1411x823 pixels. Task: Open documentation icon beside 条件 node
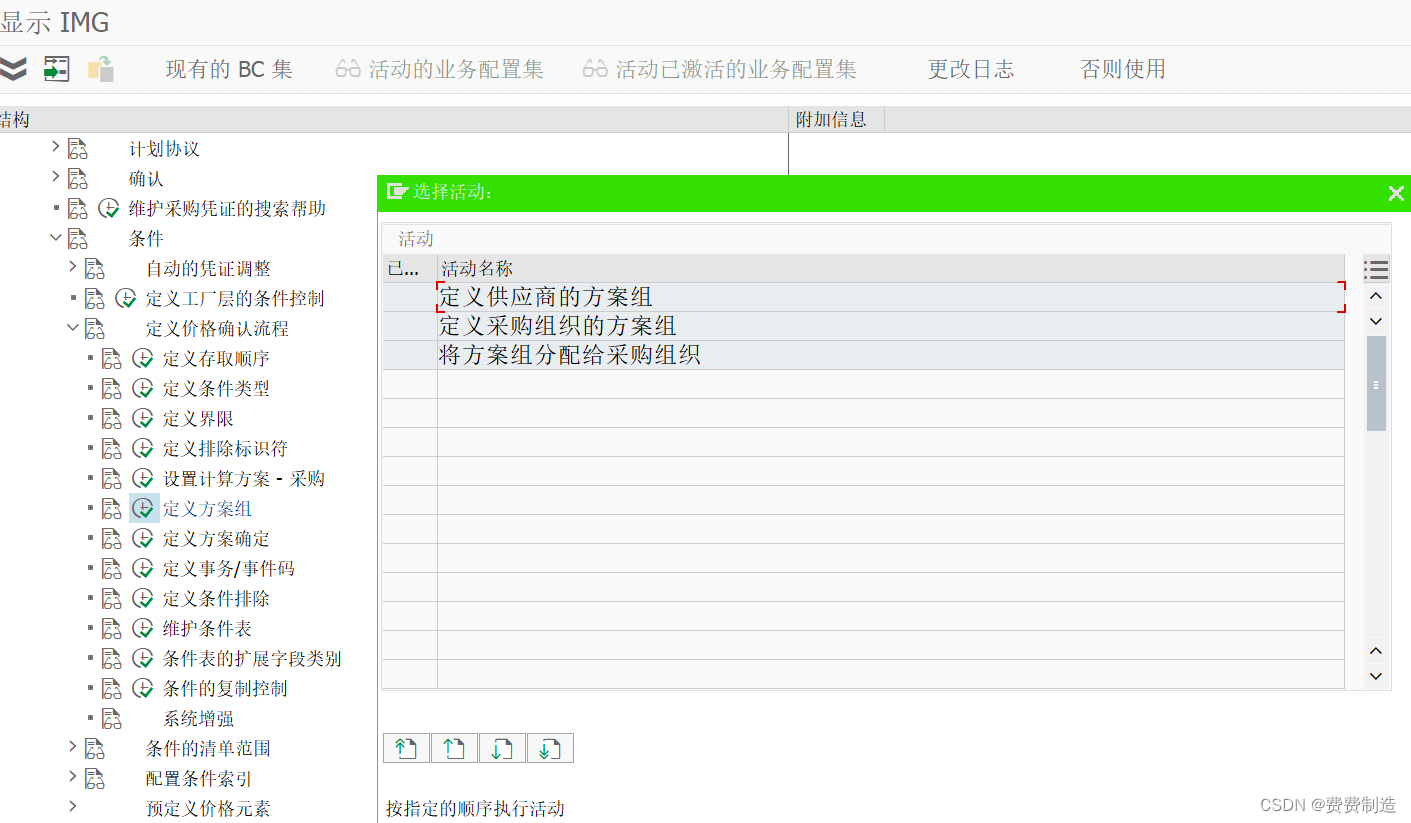[78, 239]
